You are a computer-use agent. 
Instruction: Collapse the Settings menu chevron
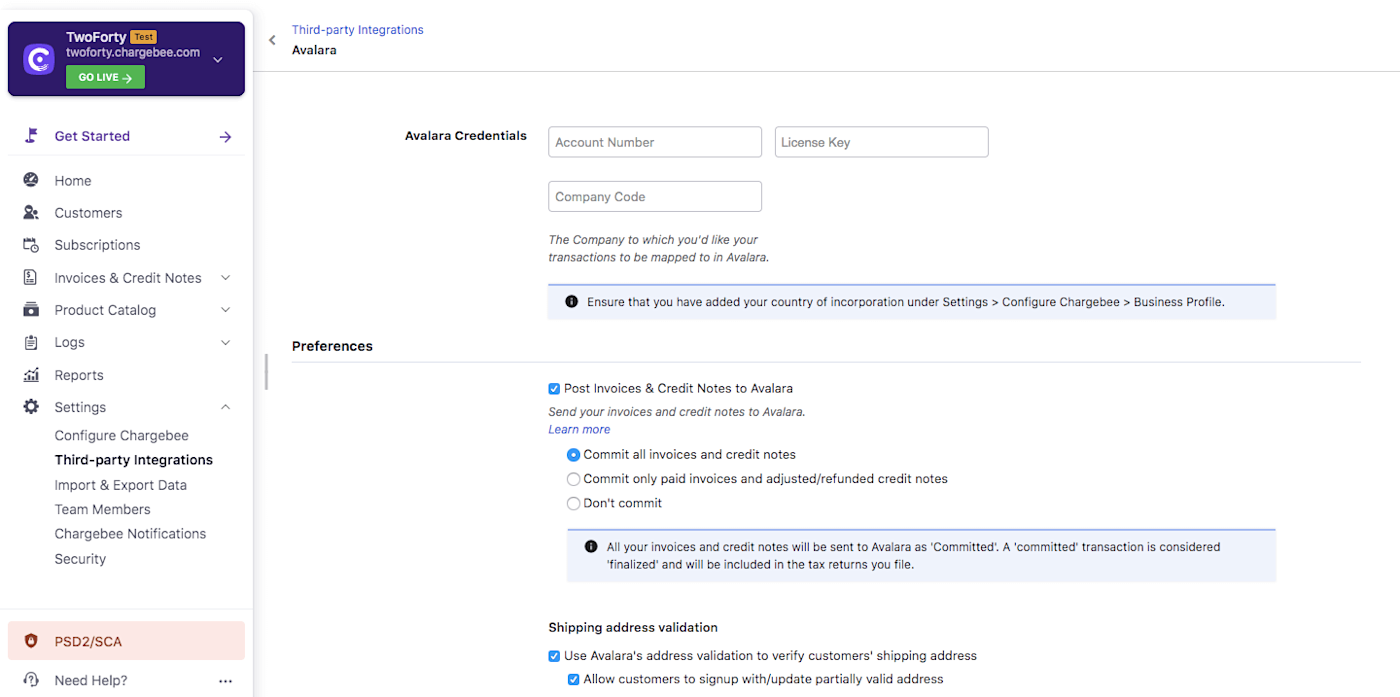pos(225,407)
